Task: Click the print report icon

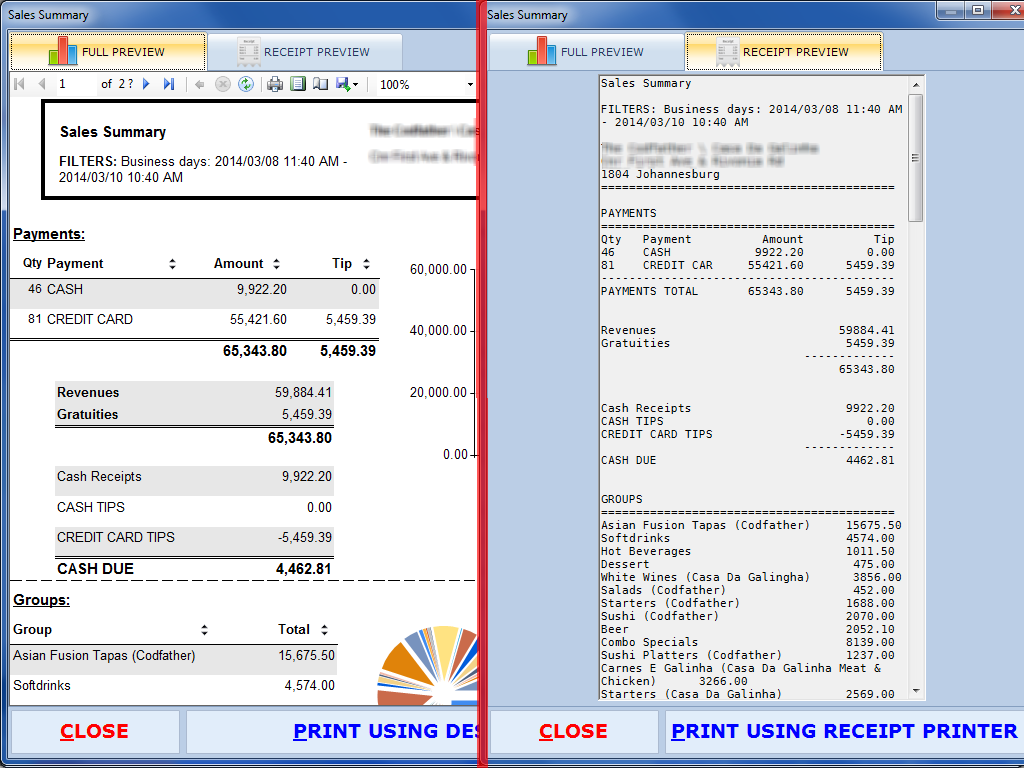Action: click(x=275, y=85)
